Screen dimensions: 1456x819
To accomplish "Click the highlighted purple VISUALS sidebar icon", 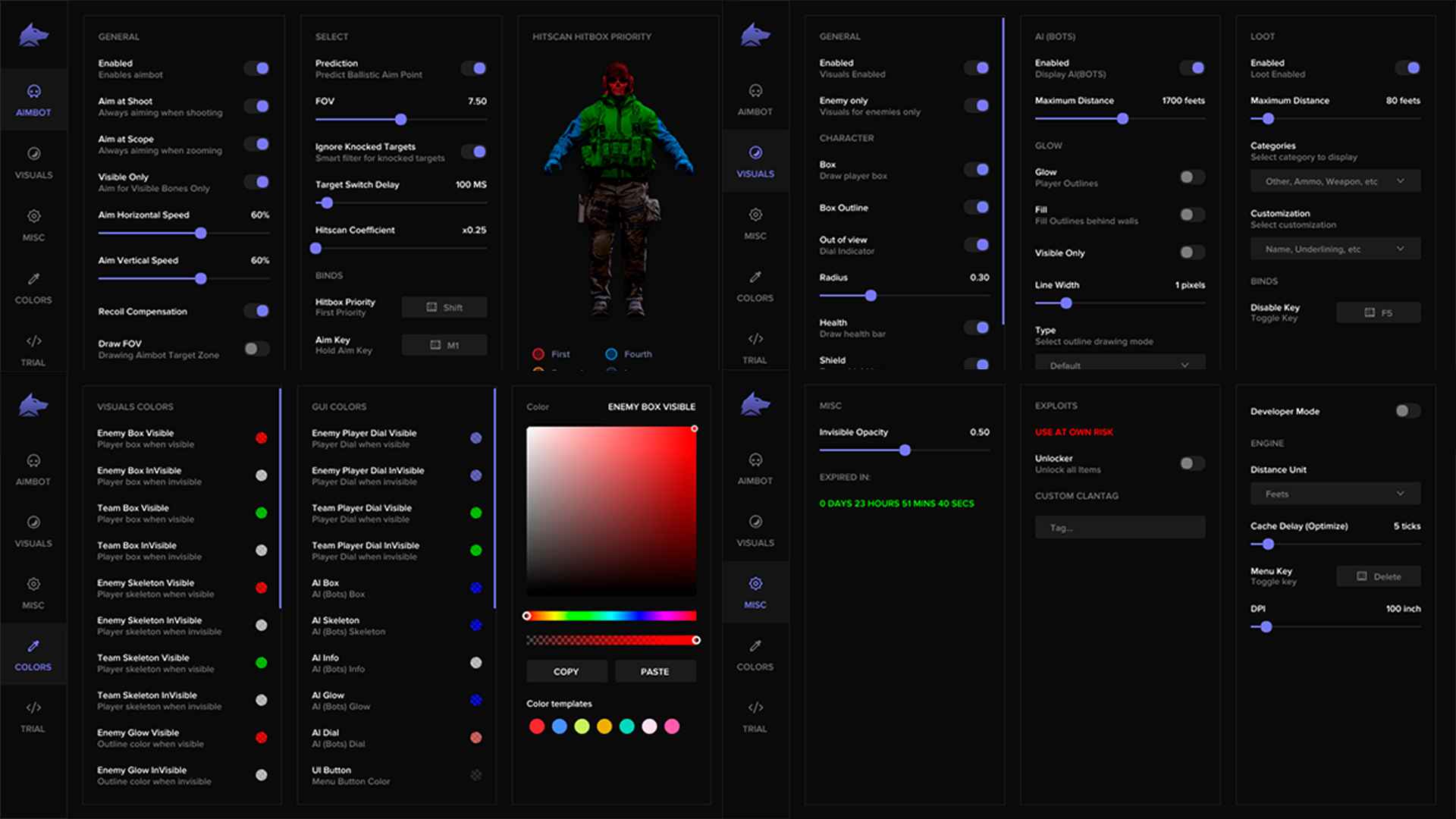I will point(755,153).
